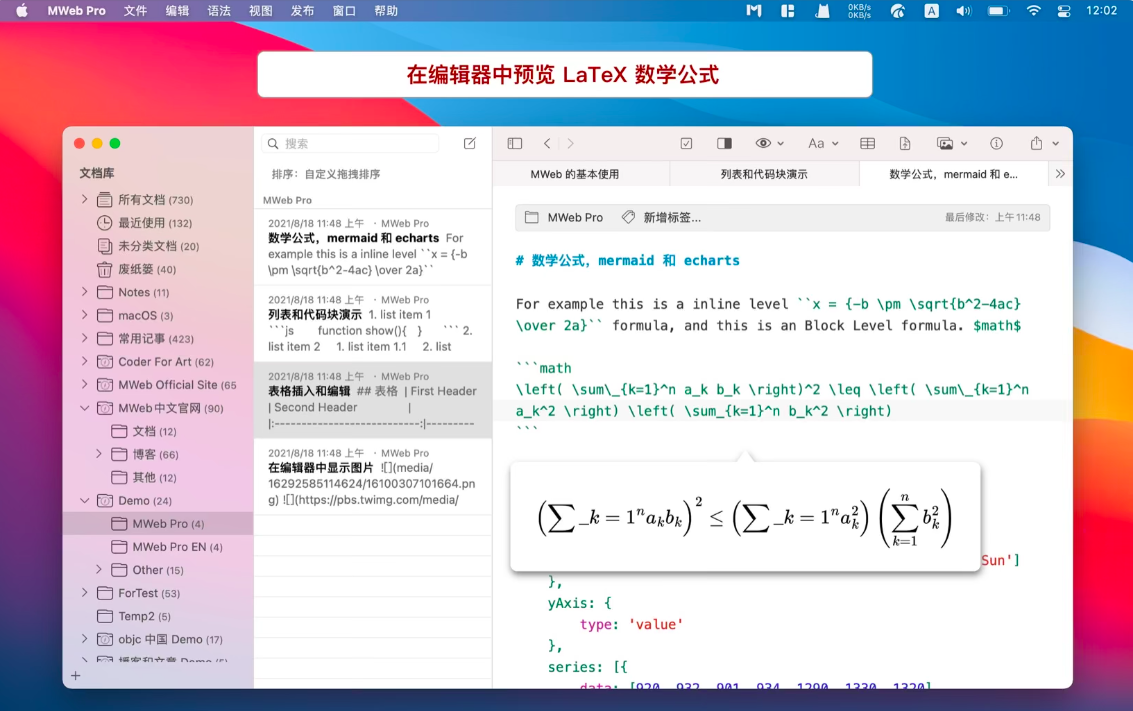Open the image insert dropdown arrow

(x=964, y=144)
